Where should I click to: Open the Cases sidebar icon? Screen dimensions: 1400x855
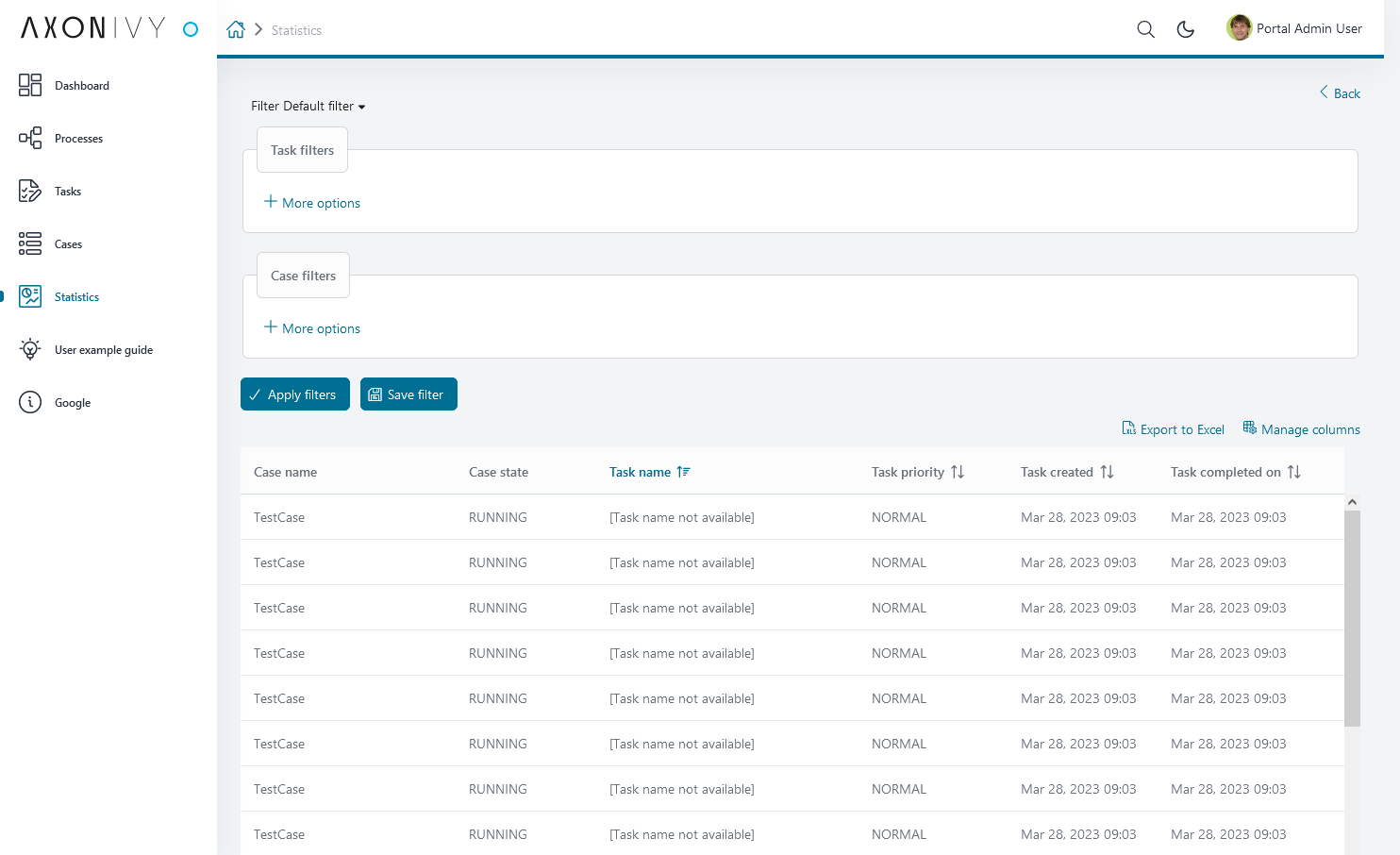point(30,243)
